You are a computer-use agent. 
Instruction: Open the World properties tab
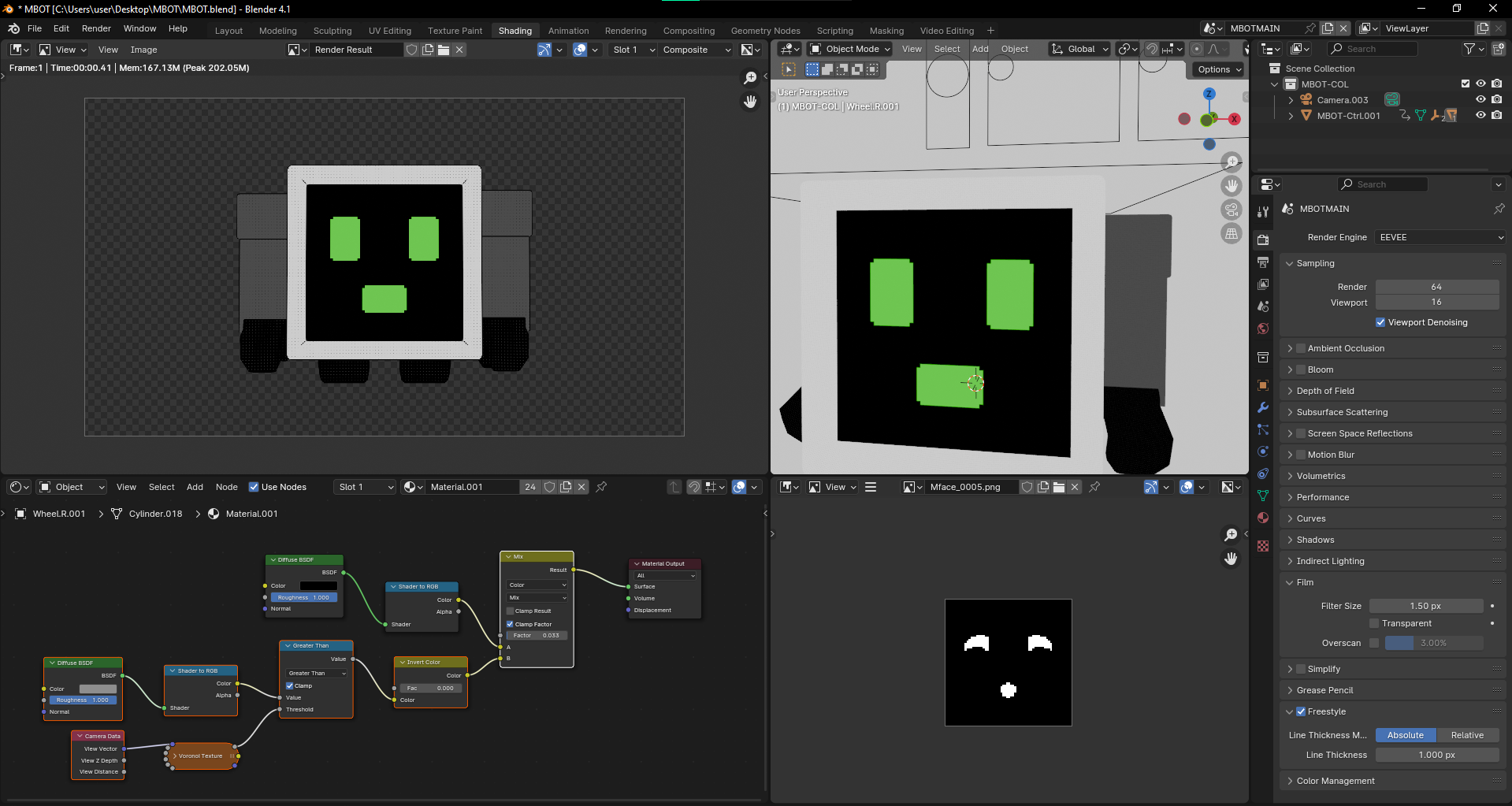[x=1263, y=328]
